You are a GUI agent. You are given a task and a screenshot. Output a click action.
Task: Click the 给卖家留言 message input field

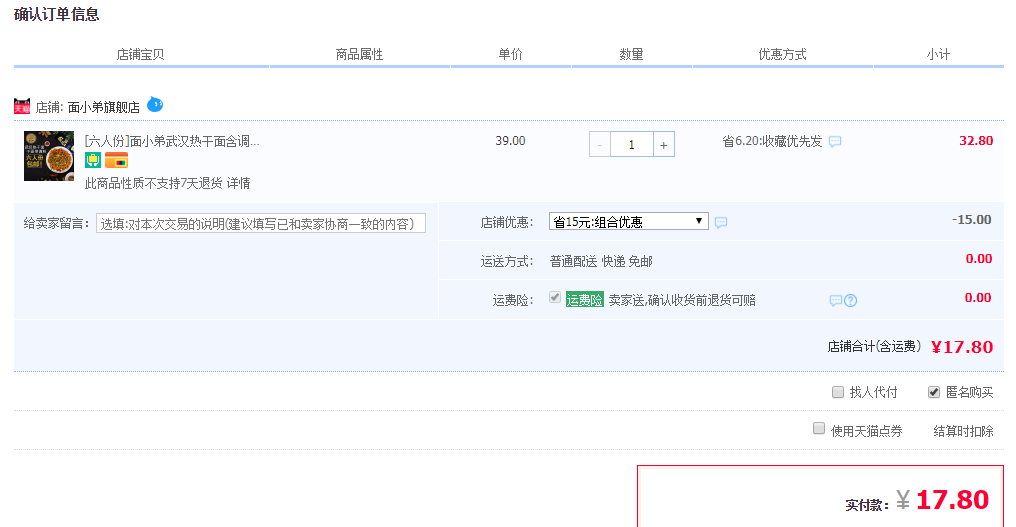click(260, 223)
